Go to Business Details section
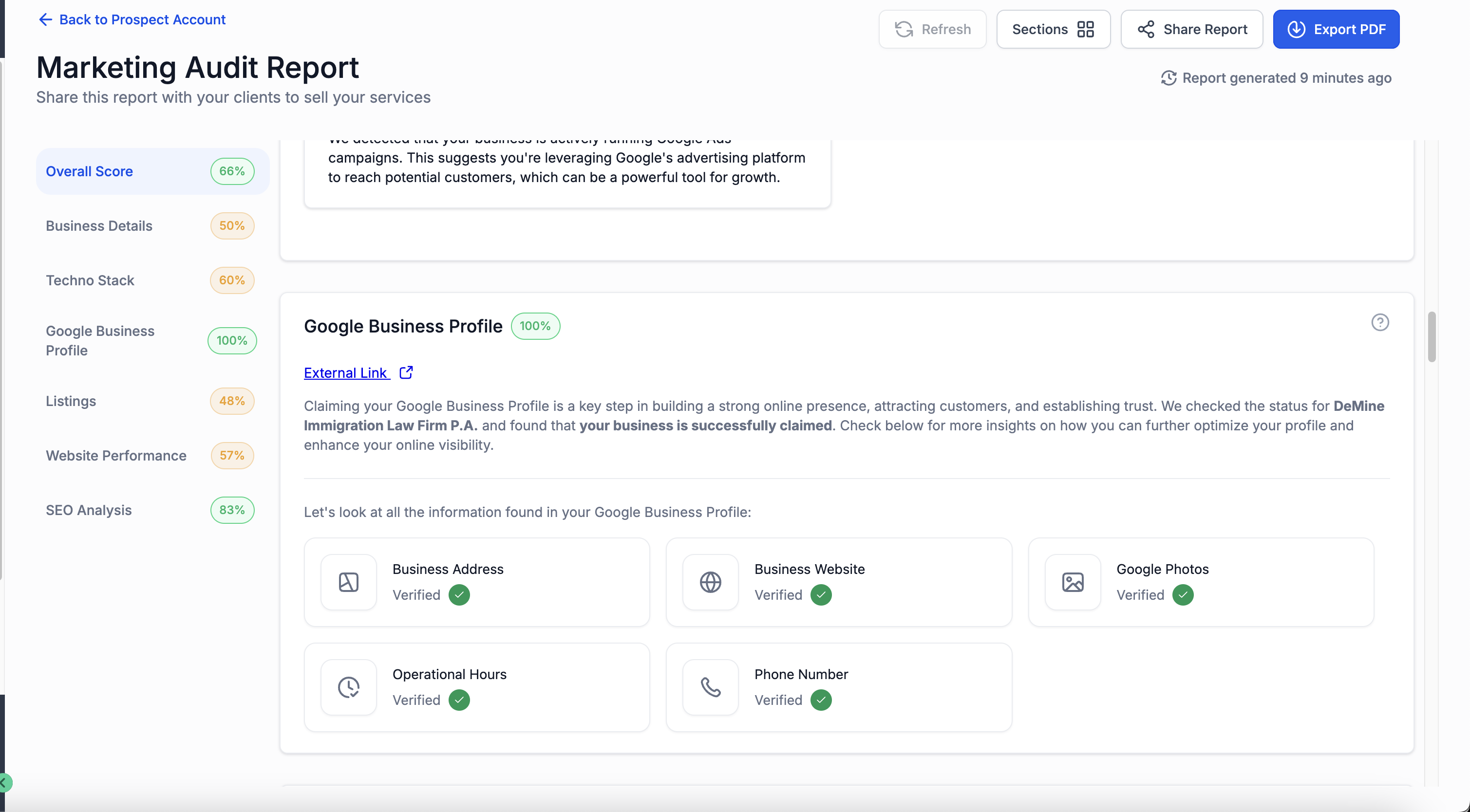Image resolution: width=1470 pixels, height=812 pixels. click(x=99, y=226)
